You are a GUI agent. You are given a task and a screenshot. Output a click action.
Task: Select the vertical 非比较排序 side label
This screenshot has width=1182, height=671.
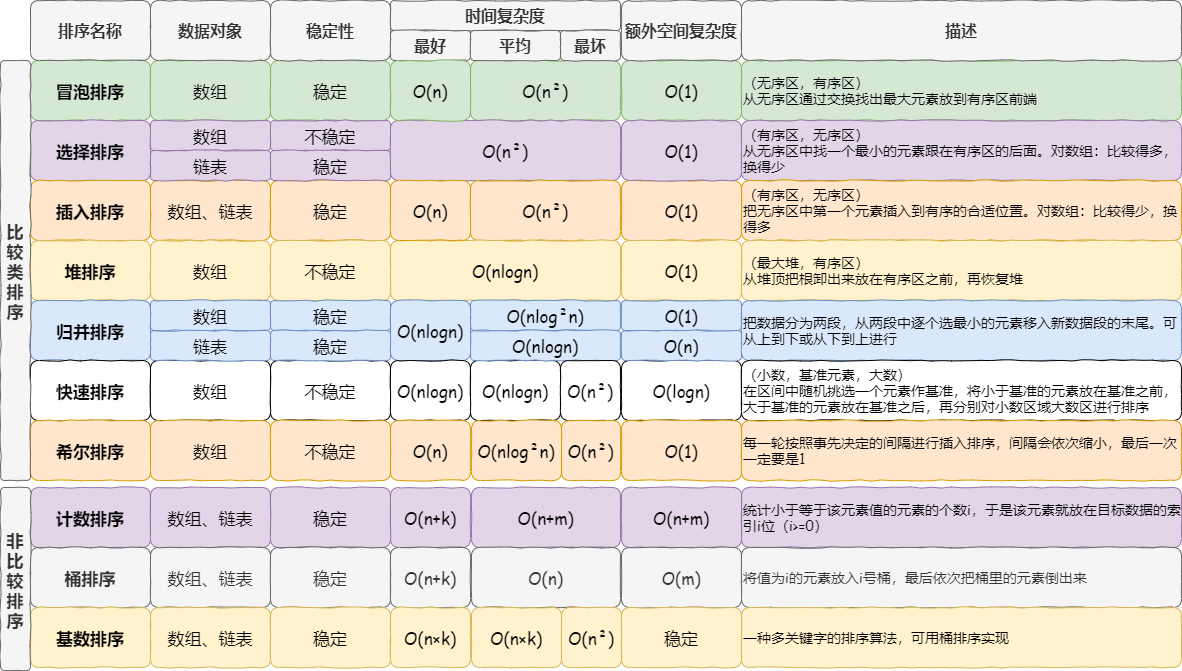[15, 578]
